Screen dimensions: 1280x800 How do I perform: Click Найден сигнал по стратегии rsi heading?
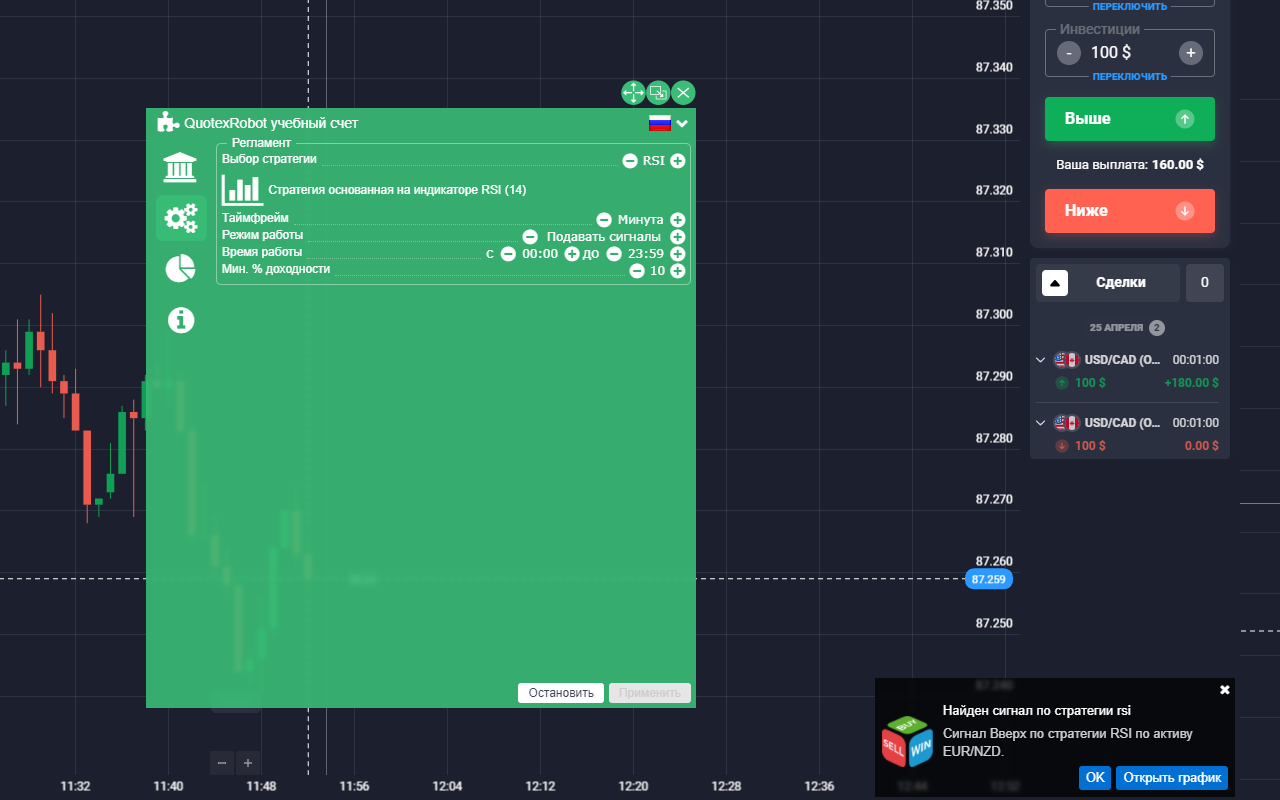pos(1037,711)
